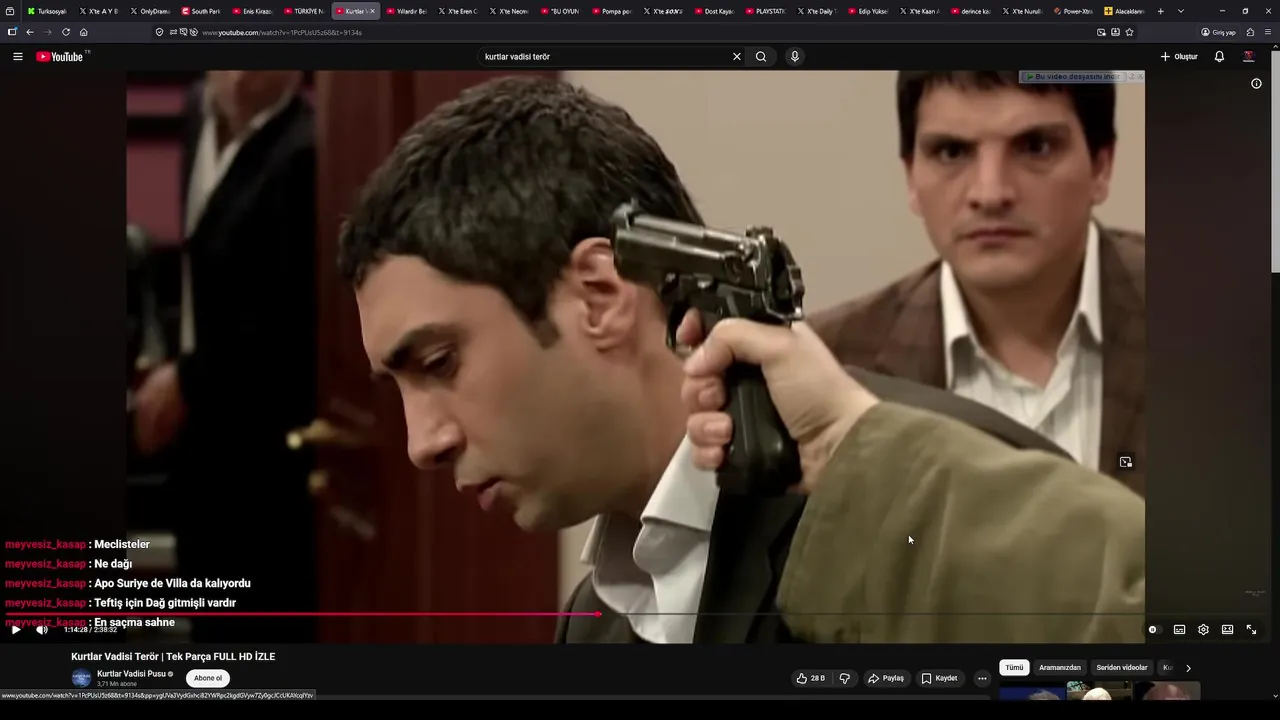Viewport: 1280px width, 720px height.
Task: Bookmark this page with star icon
Action: click(x=1130, y=32)
